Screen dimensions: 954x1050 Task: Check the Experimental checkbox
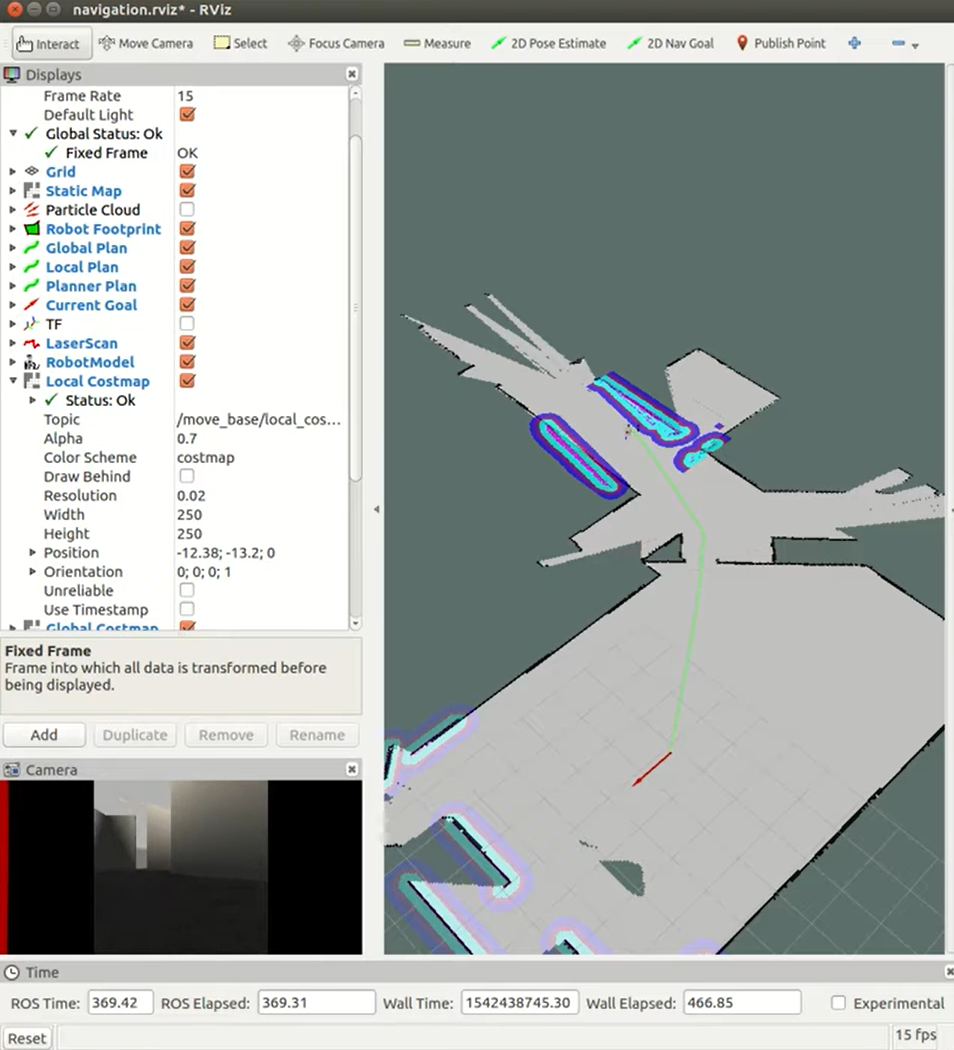(x=837, y=1002)
